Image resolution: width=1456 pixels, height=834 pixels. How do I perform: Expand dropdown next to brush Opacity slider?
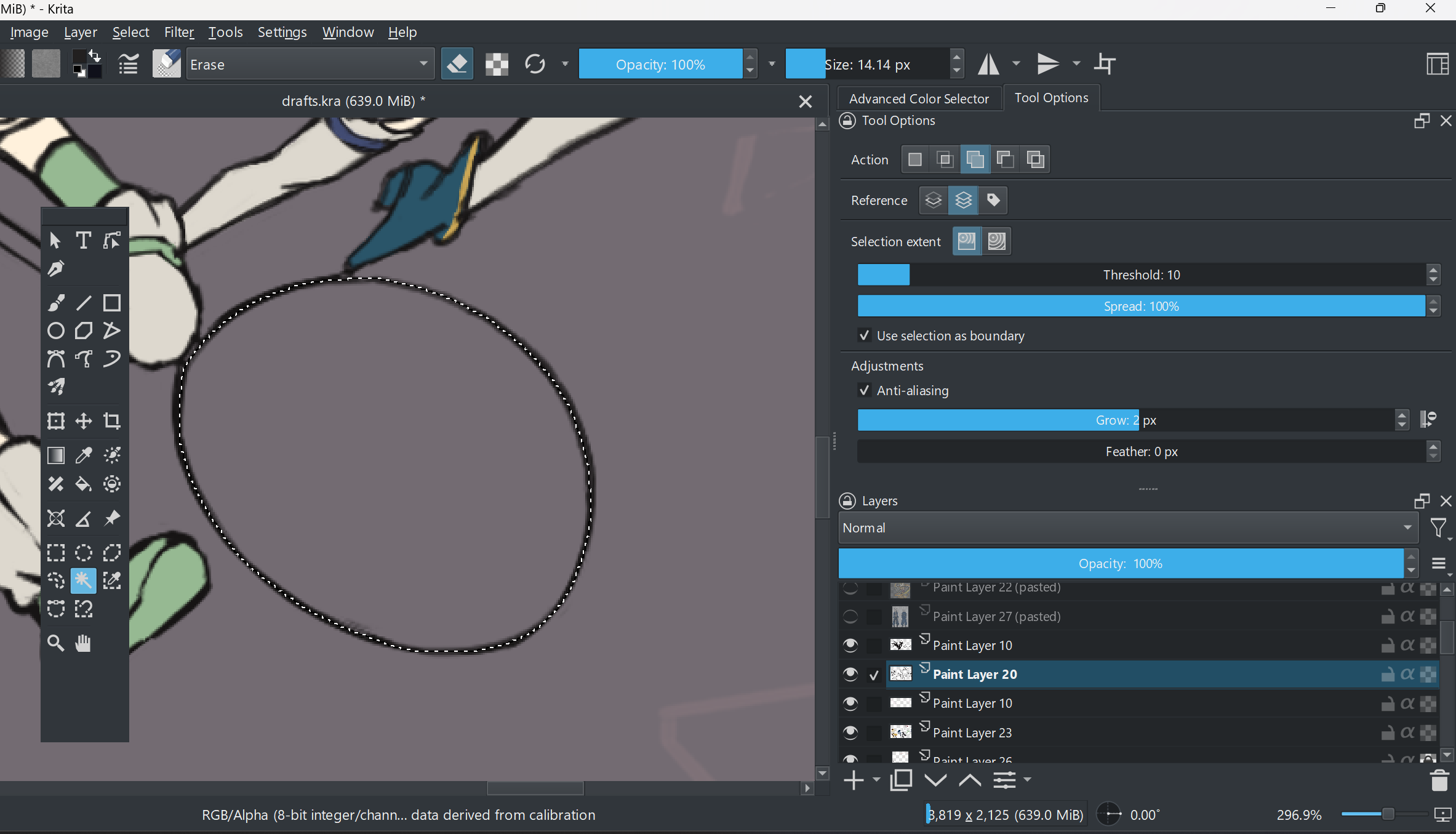click(772, 64)
